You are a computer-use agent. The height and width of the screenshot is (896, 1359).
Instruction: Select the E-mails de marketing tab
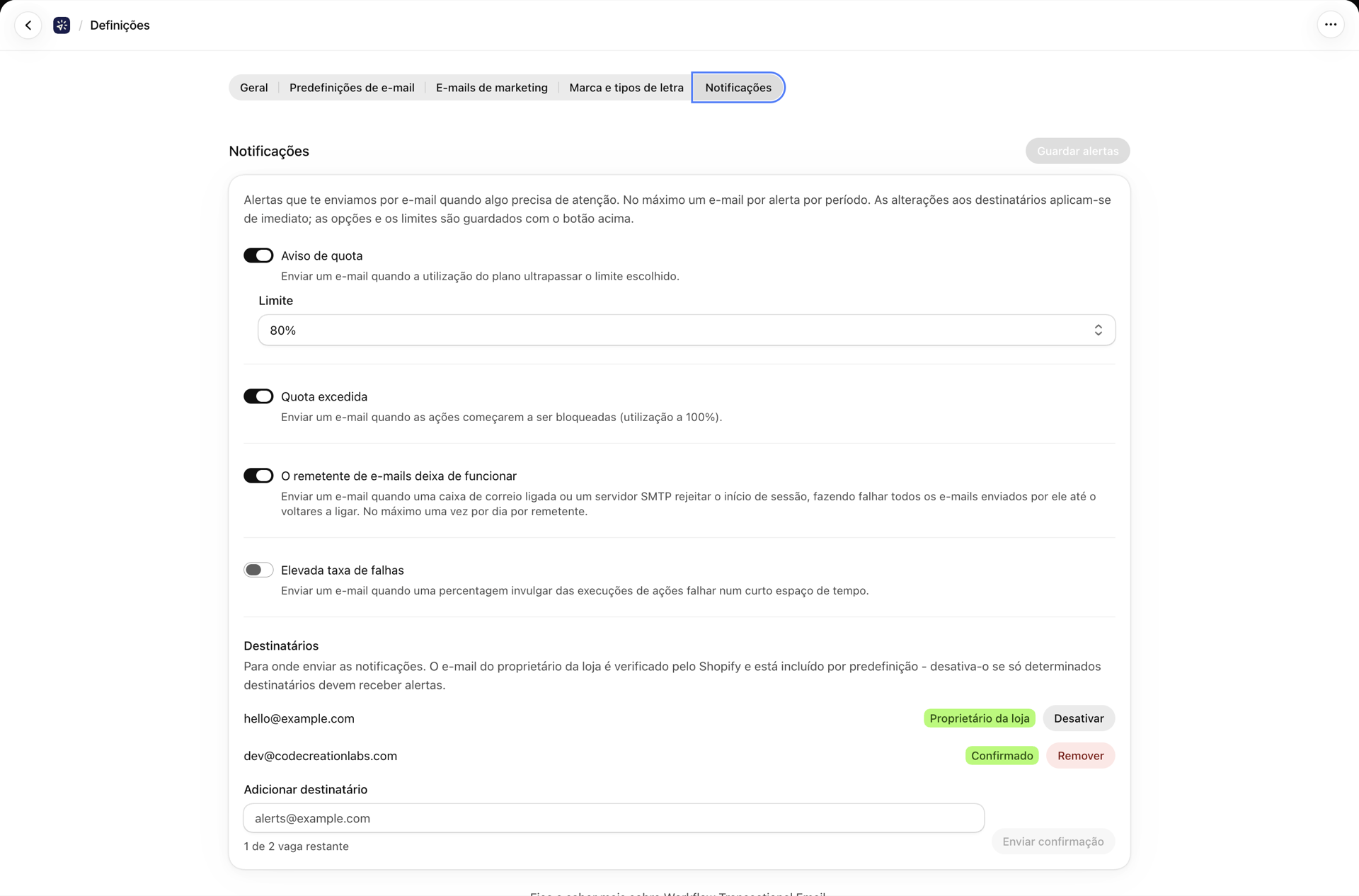click(492, 88)
